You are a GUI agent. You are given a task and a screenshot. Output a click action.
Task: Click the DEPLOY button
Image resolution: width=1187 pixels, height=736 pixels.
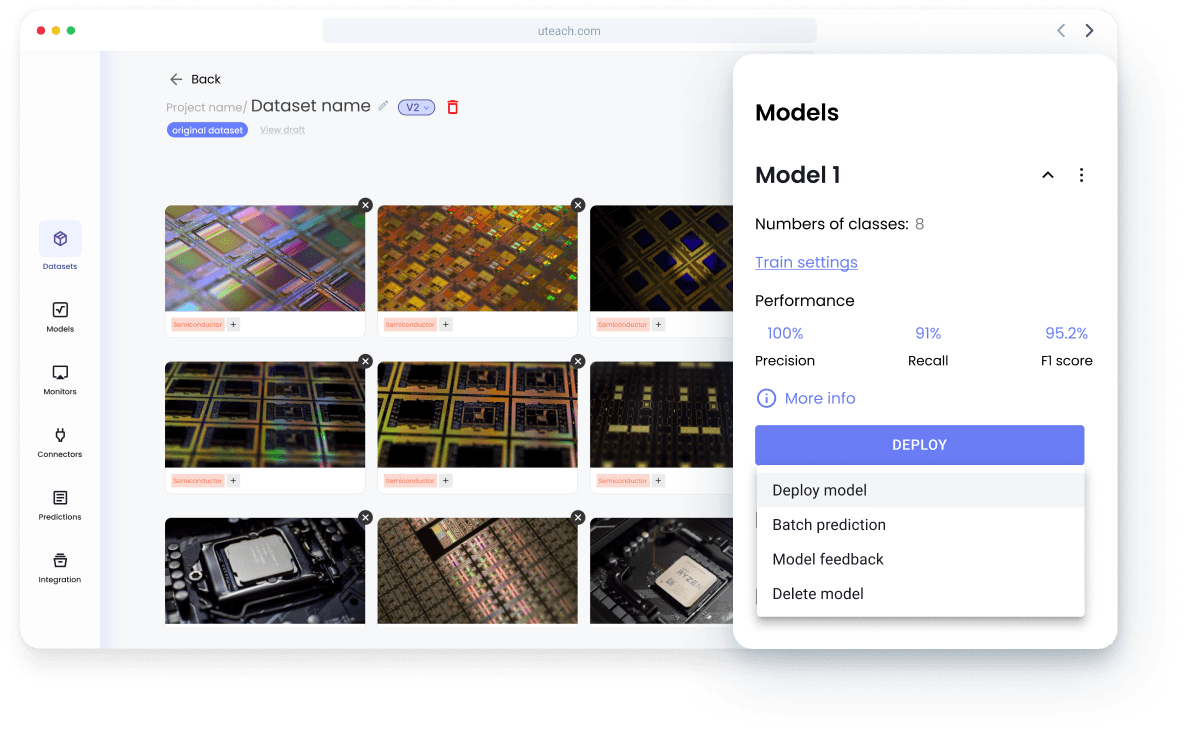(x=919, y=445)
